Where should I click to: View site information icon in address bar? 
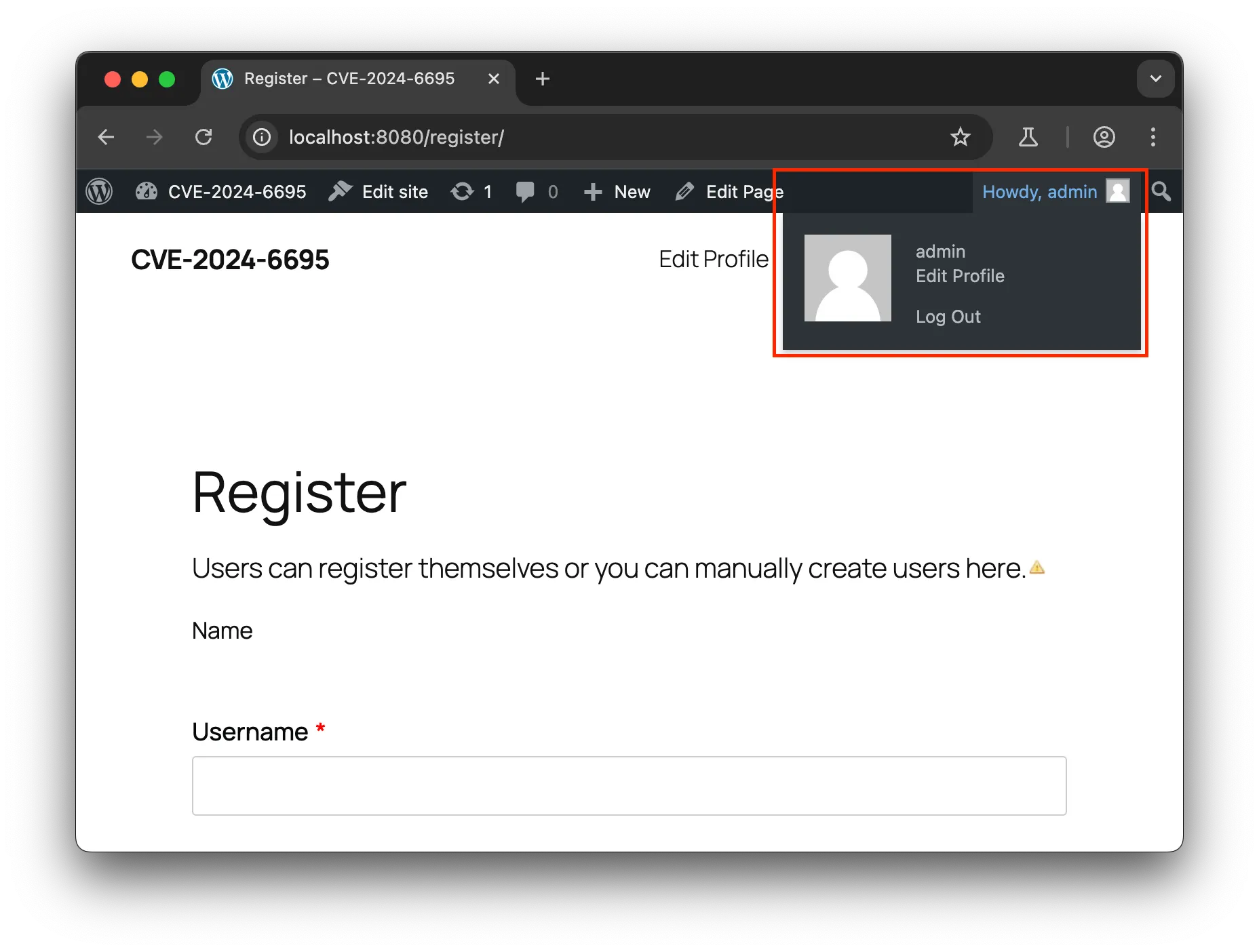click(262, 138)
